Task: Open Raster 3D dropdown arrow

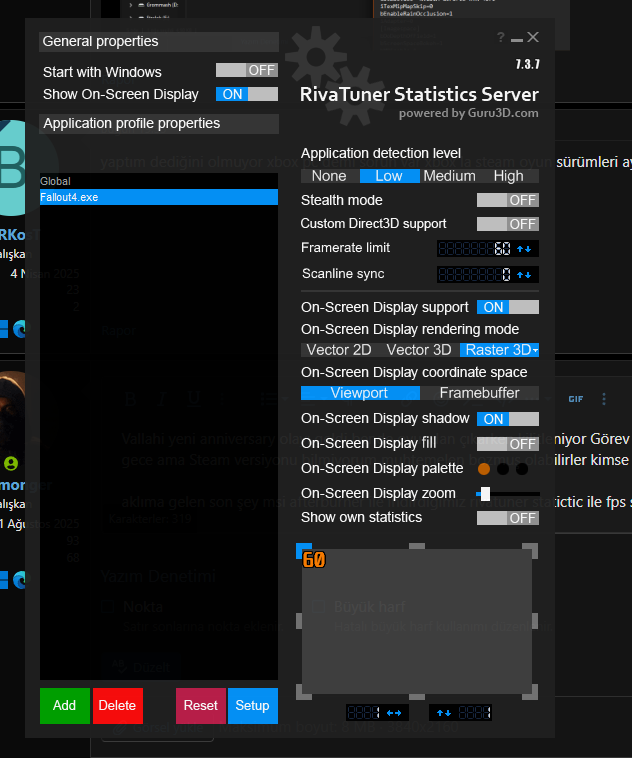Action: pyautogui.click(x=535, y=350)
